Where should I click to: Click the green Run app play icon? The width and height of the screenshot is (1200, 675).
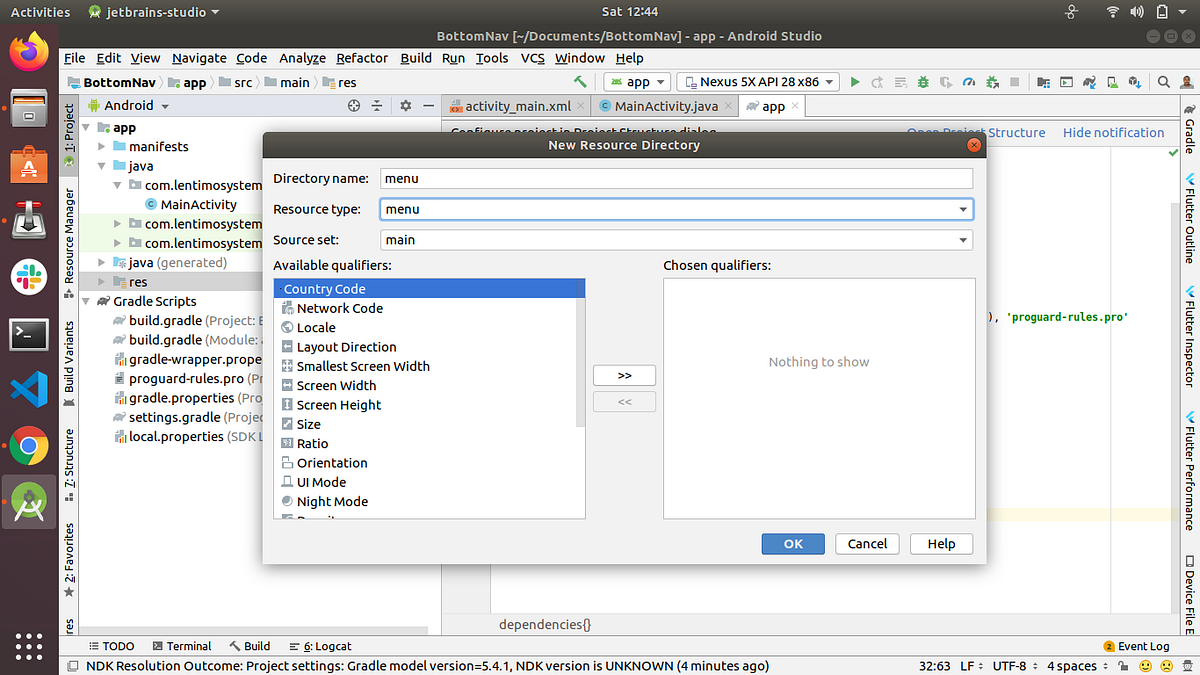pyautogui.click(x=855, y=82)
